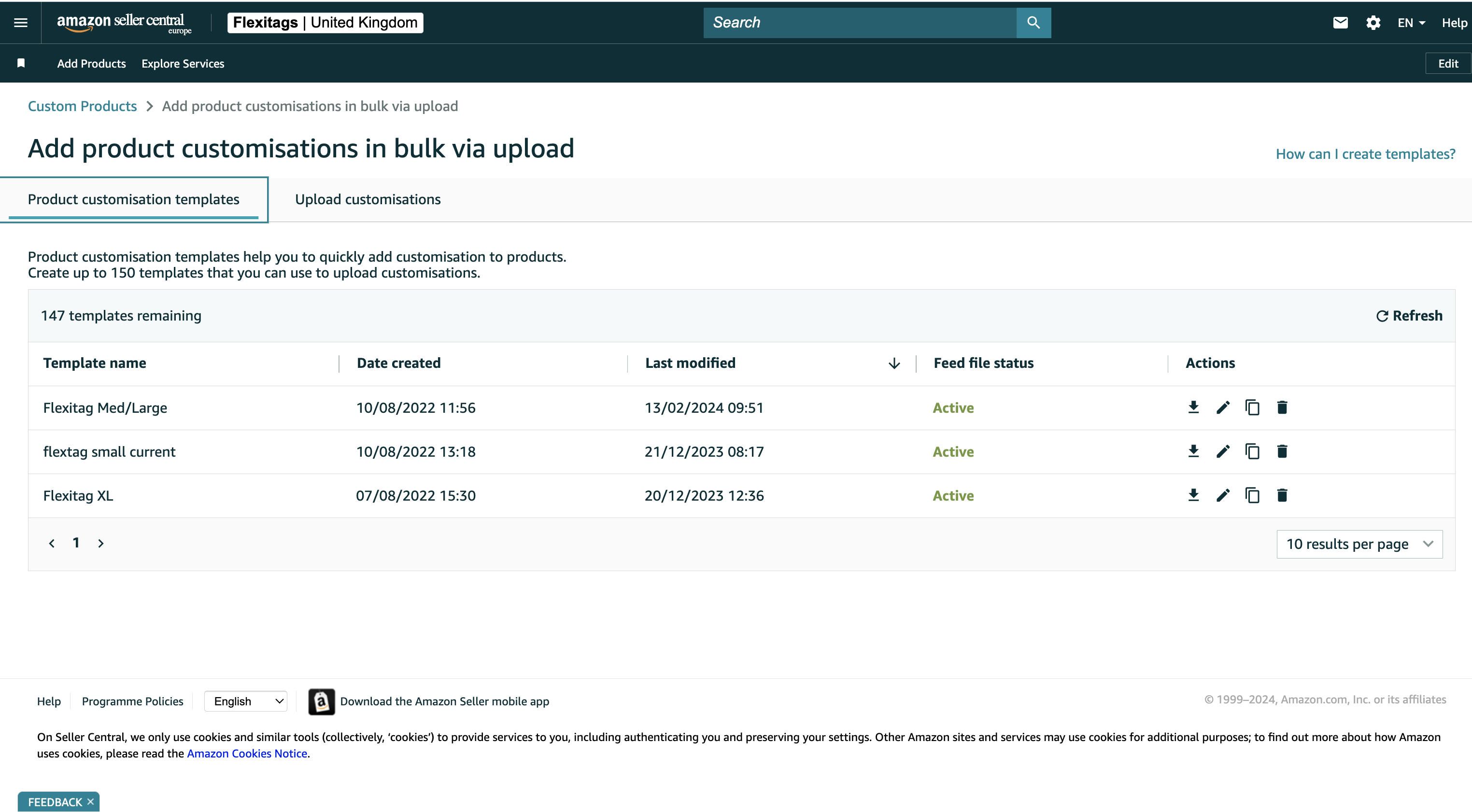The width and height of the screenshot is (1472, 812).
Task: Open Explore Services in the nav bar
Action: (183, 63)
